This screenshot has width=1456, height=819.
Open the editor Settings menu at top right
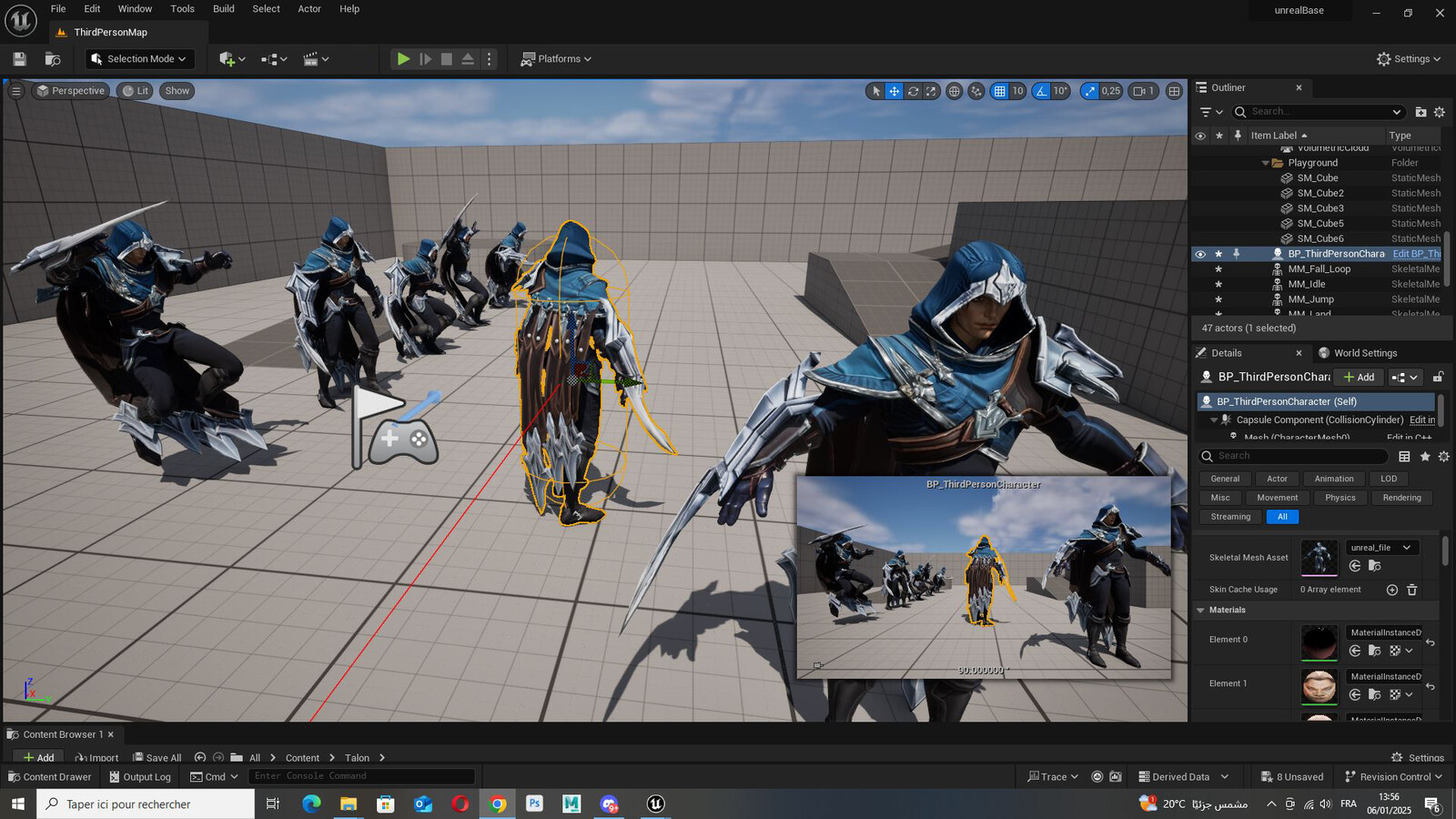click(x=1409, y=59)
